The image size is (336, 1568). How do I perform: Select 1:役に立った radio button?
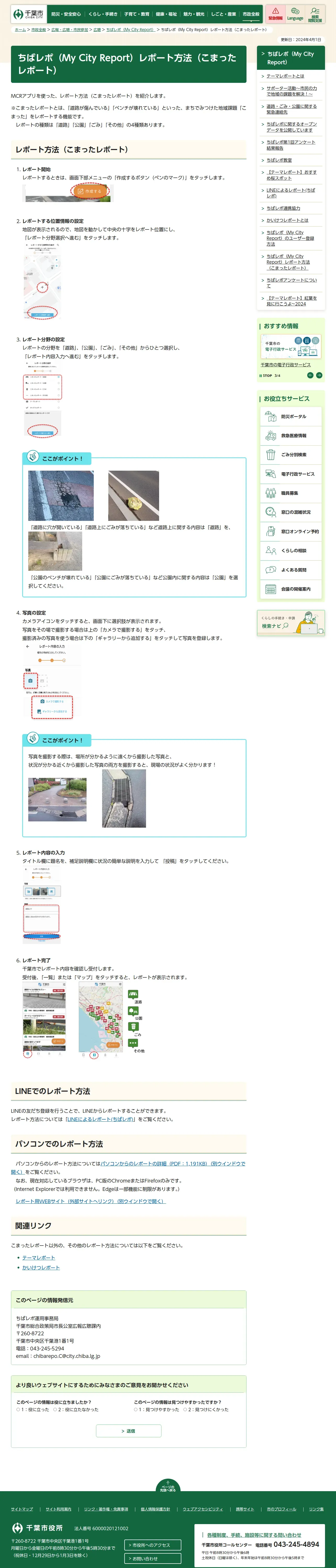pos(18,1409)
